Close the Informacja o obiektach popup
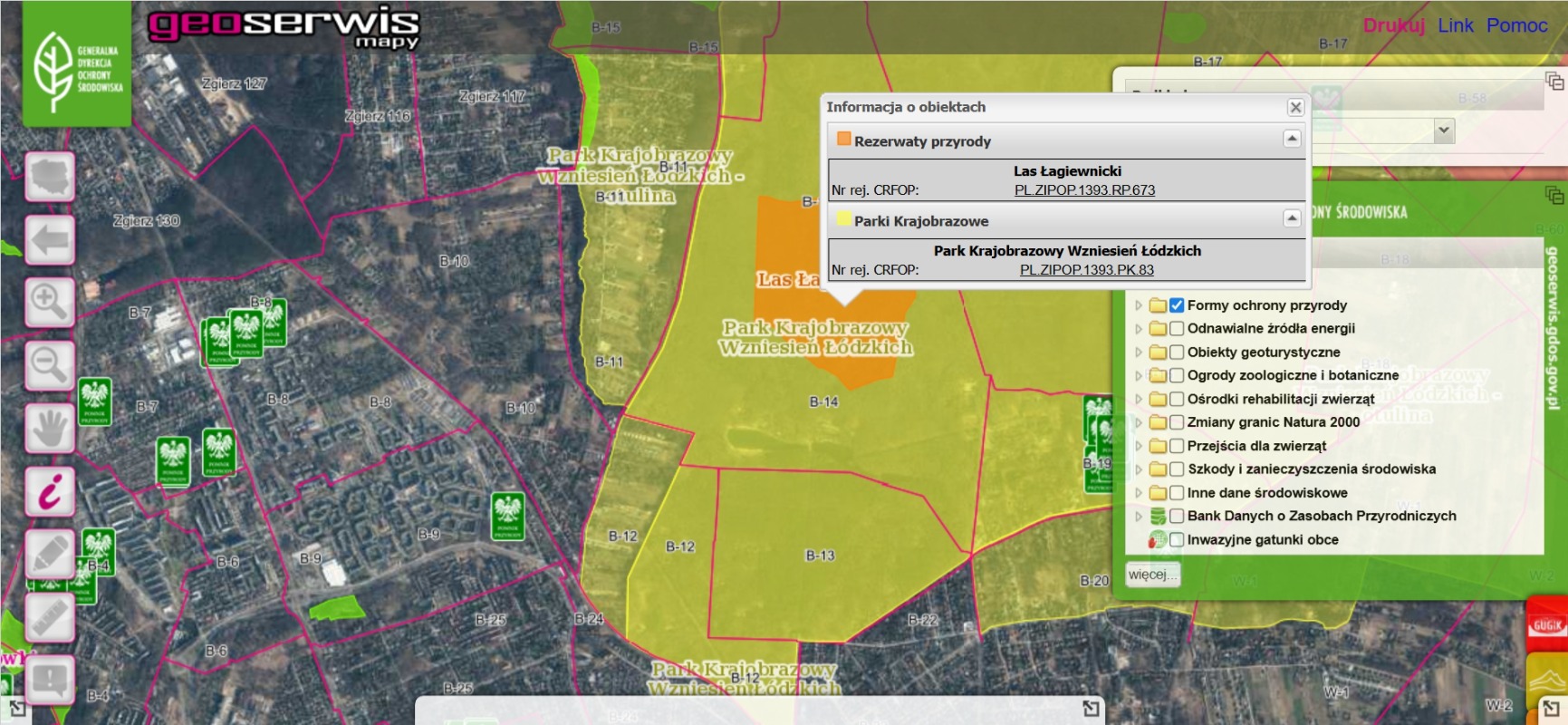The width and height of the screenshot is (1568, 725). pyautogui.click(x=1295, y=107)
